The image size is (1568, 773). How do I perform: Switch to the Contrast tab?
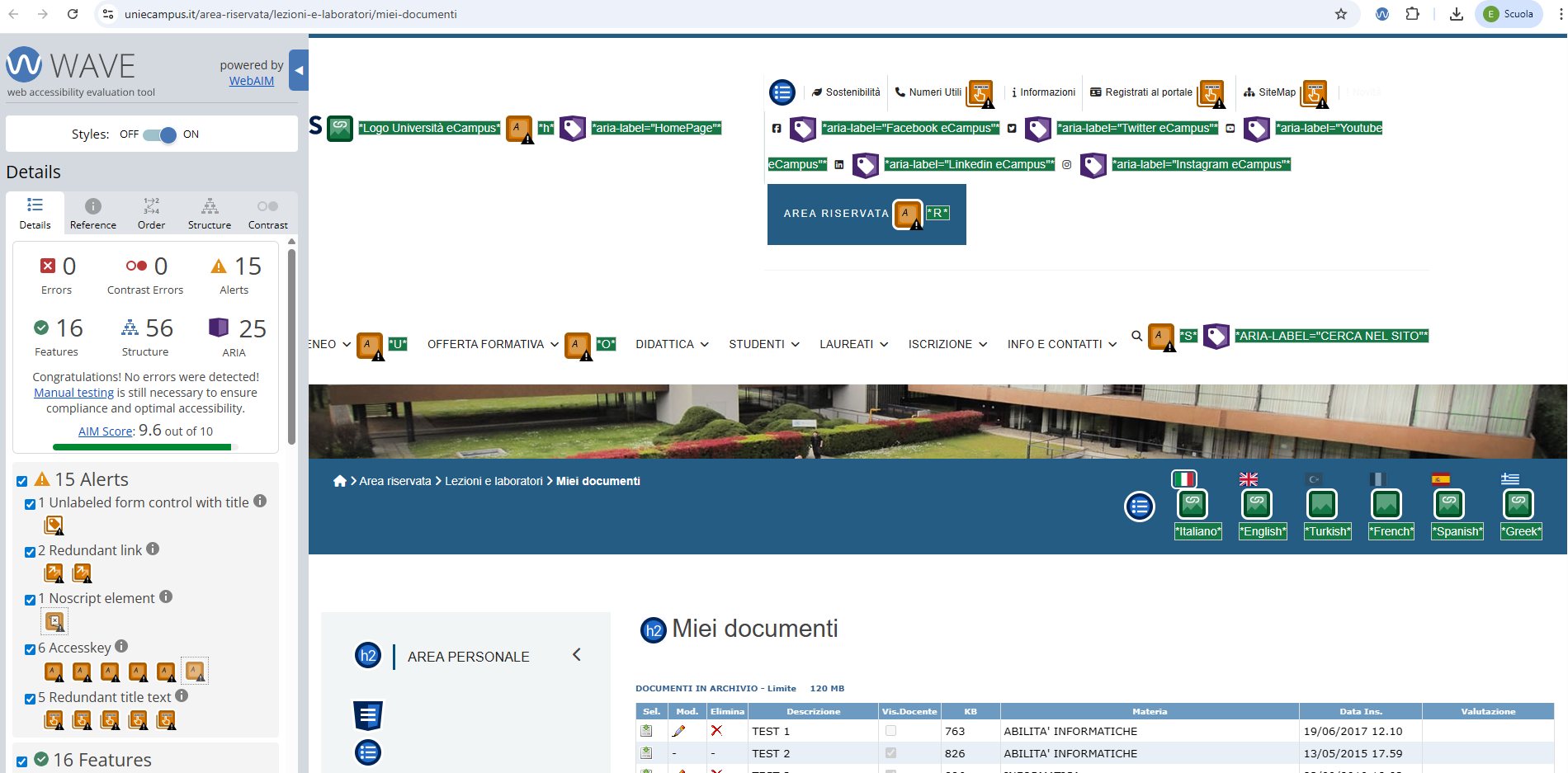[267, 214]
